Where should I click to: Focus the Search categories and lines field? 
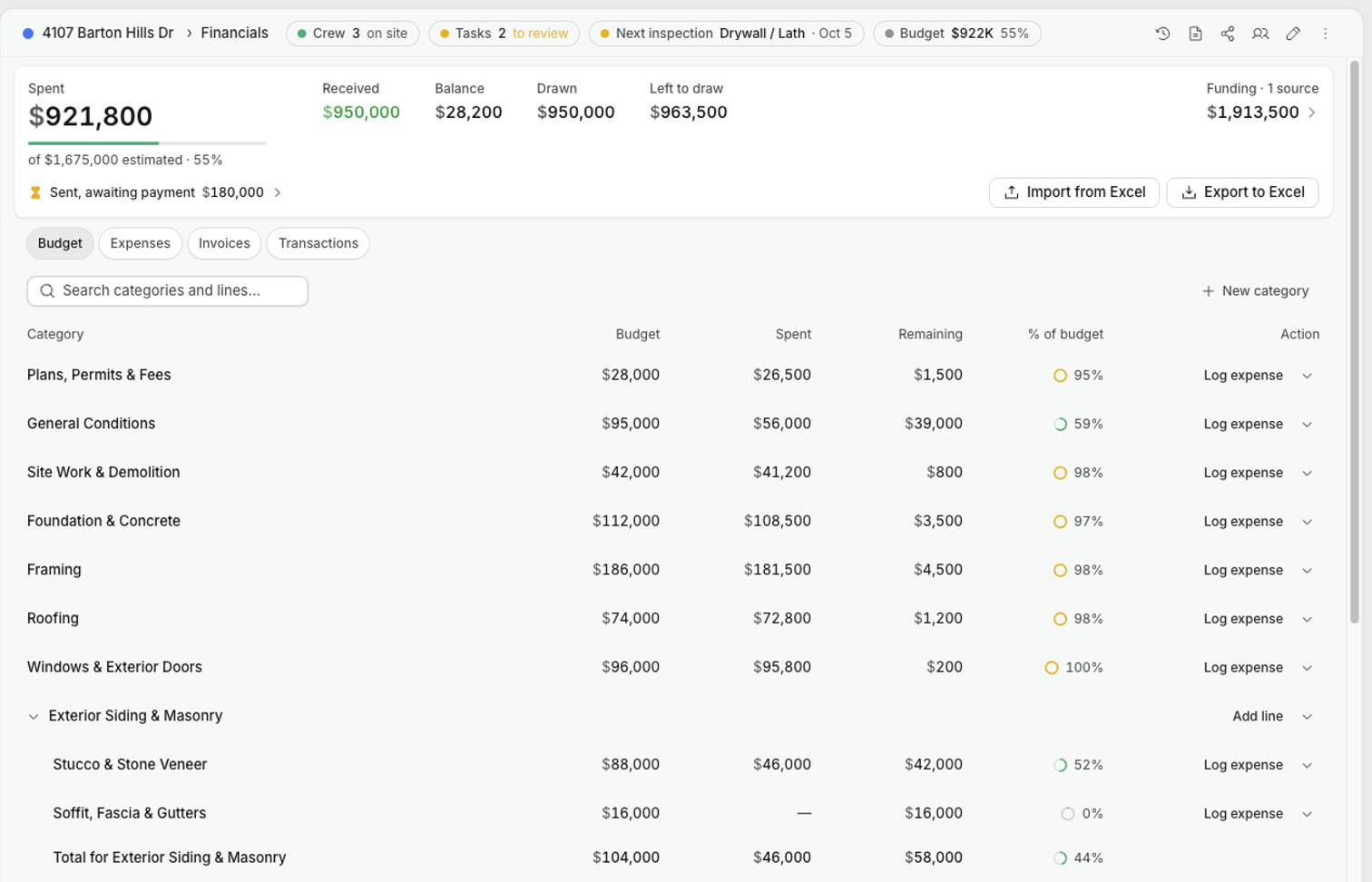coord(168,291)
